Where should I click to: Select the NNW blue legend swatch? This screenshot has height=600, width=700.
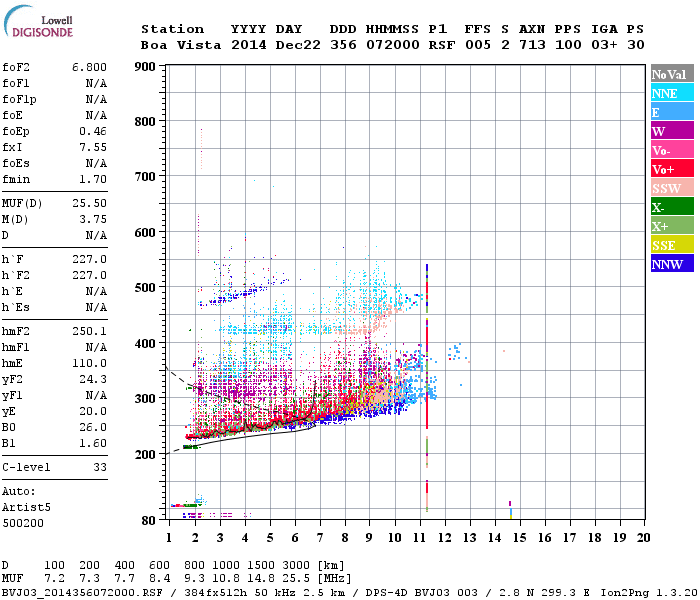[672, 263]
